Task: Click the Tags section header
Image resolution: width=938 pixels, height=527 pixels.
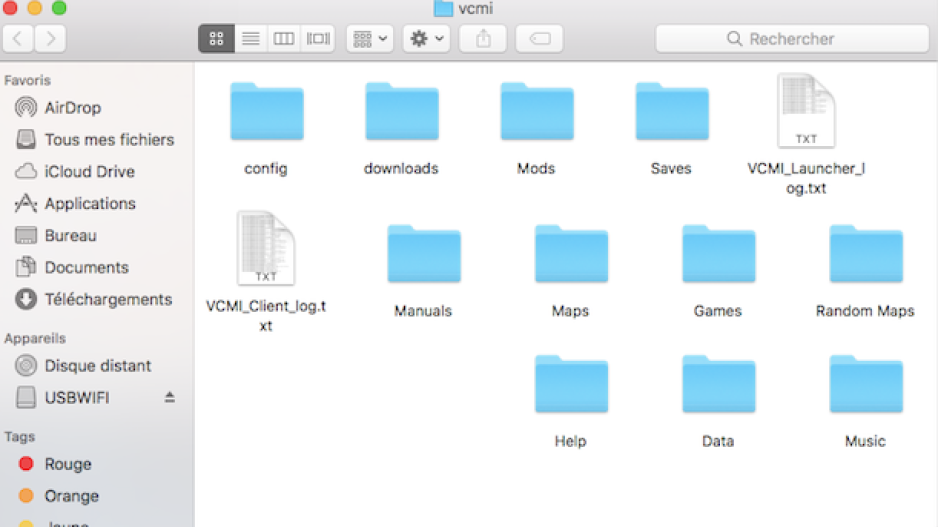Action: [20, 437]
